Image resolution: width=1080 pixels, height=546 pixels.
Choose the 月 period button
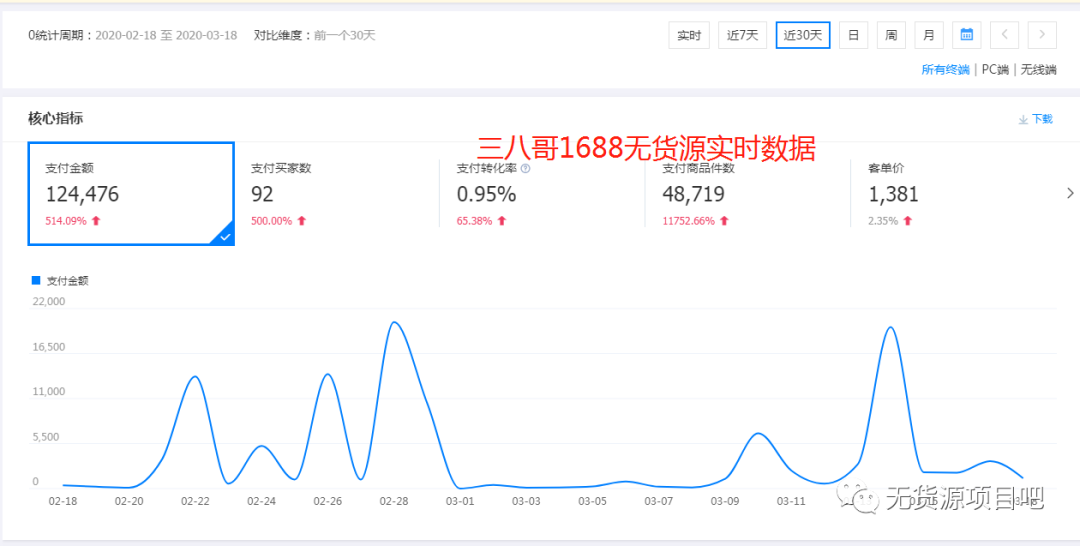point(929,35)
